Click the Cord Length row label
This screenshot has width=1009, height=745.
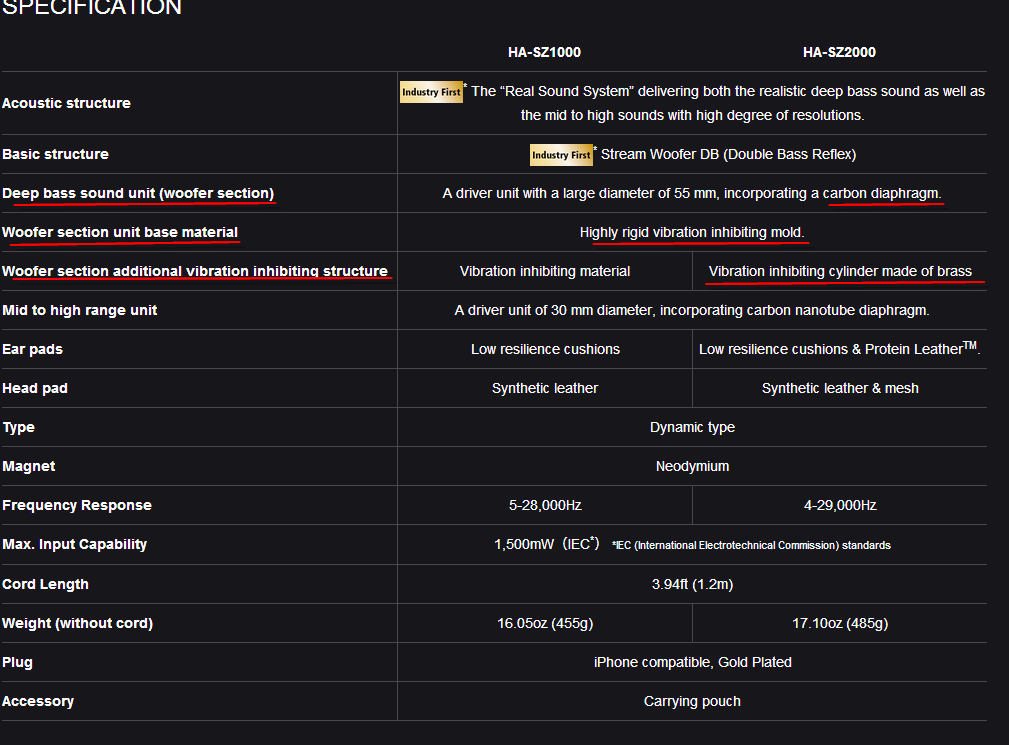pyautogui.click(x=45, y=584)
